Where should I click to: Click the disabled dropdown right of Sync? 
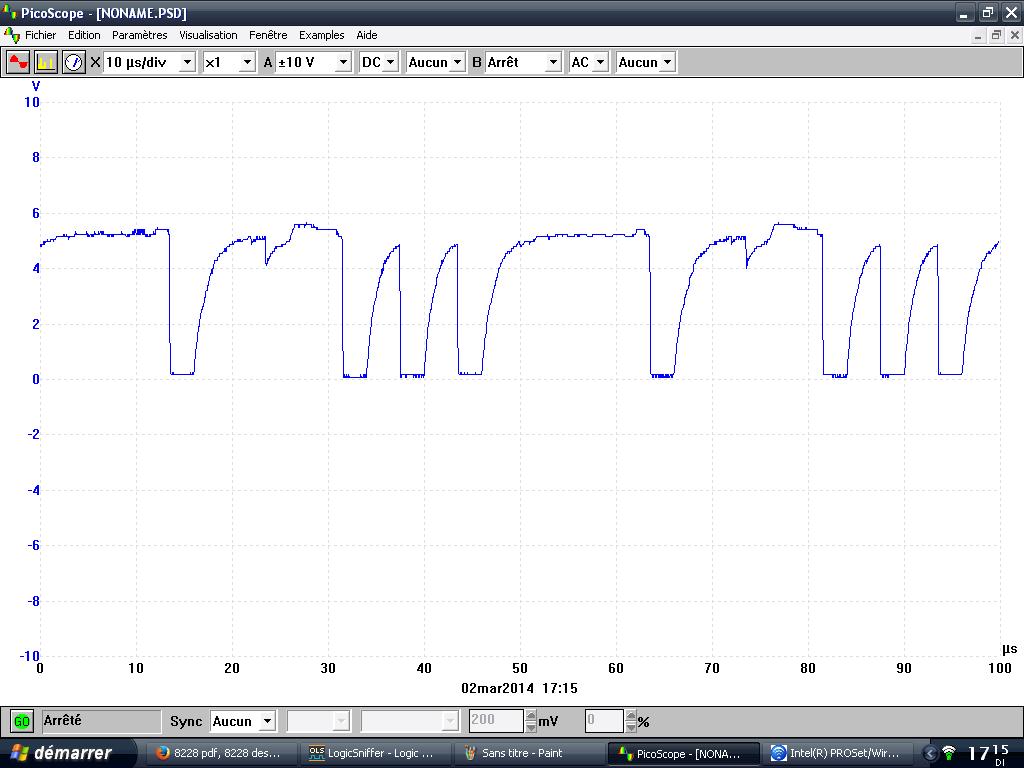(318, 721)
